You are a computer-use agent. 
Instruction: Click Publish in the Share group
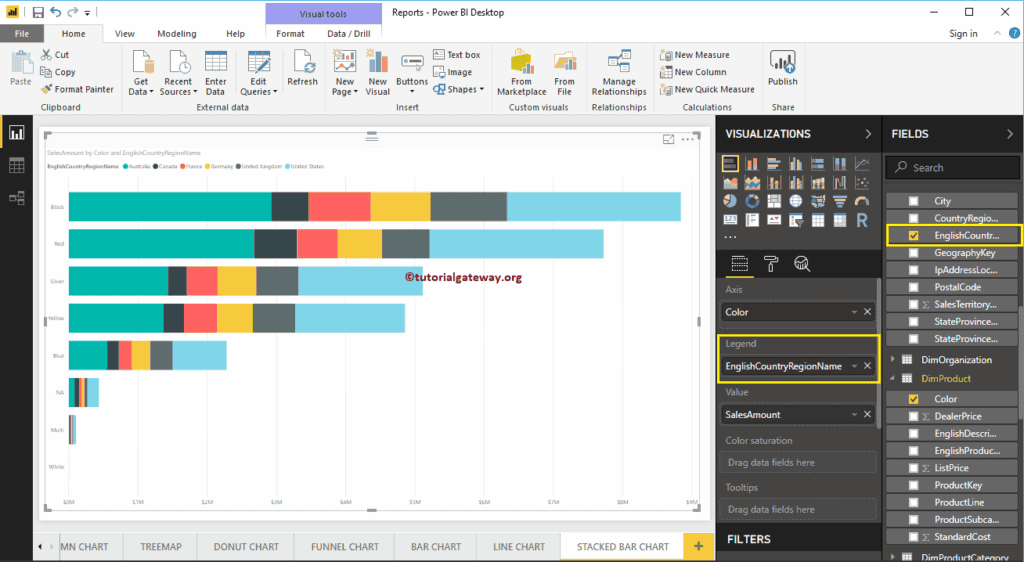(x=782, y=68)
